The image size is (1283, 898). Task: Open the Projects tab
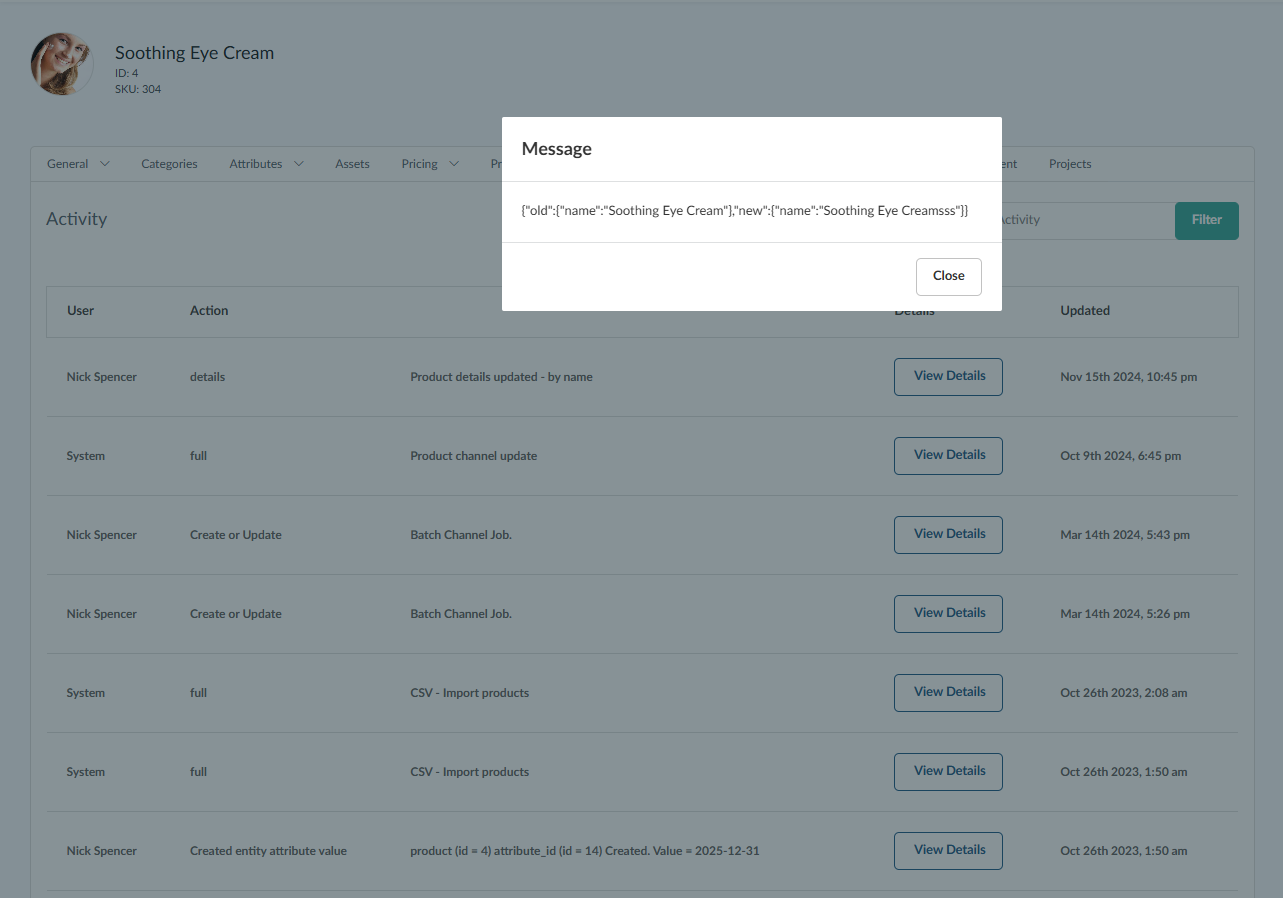(x=1069, y=164)
